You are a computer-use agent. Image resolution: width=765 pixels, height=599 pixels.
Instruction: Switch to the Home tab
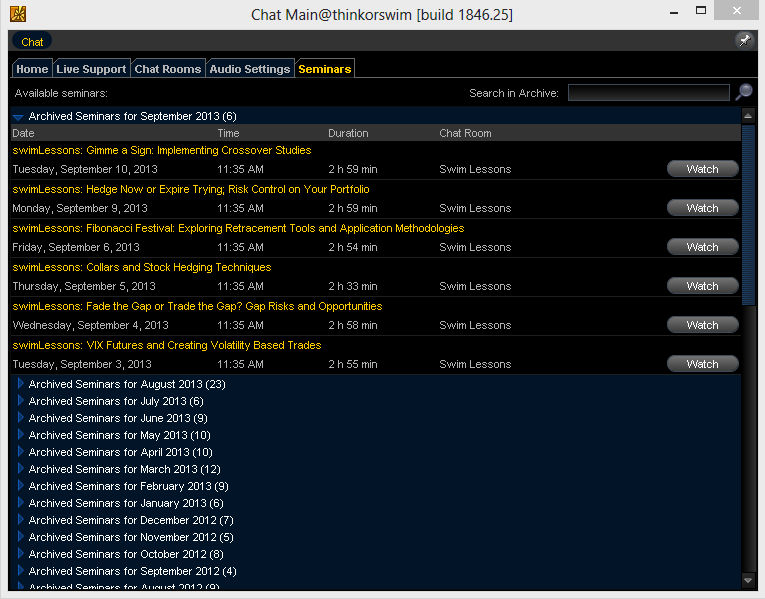32,69
